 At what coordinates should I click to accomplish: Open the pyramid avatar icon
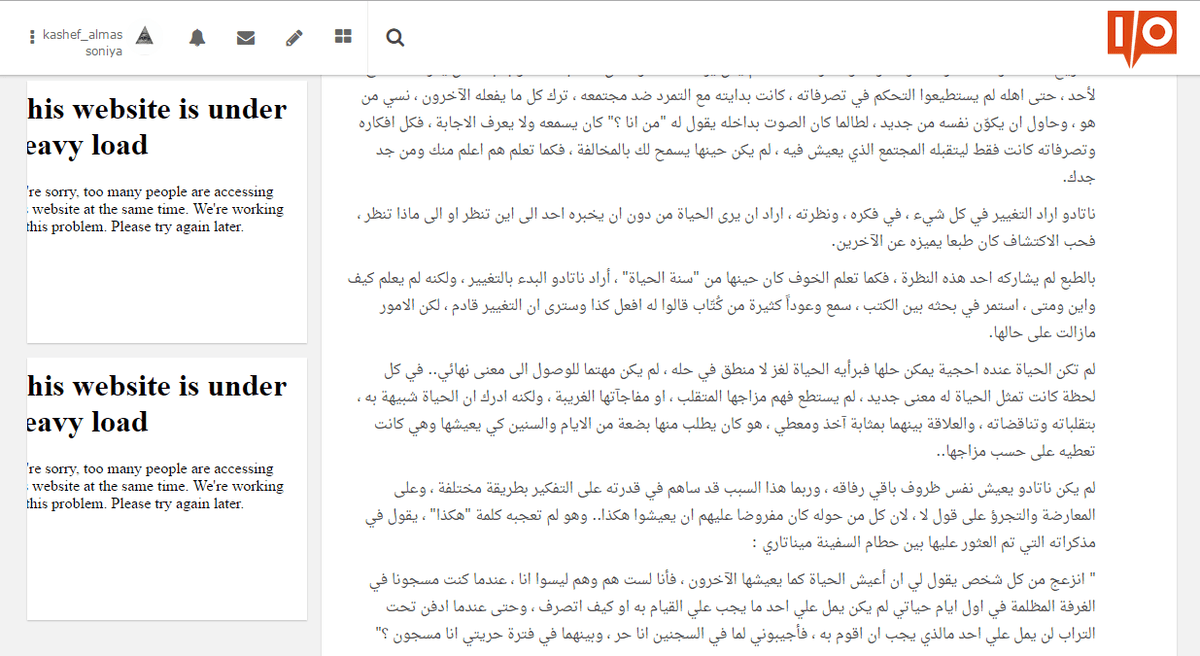145,36
